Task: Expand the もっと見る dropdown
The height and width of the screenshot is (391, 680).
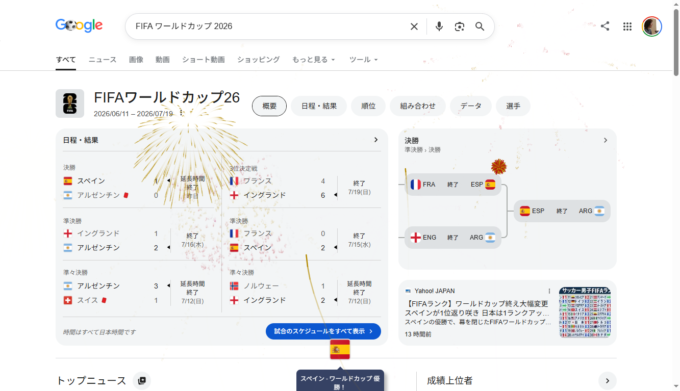Action: pos(314,60)
